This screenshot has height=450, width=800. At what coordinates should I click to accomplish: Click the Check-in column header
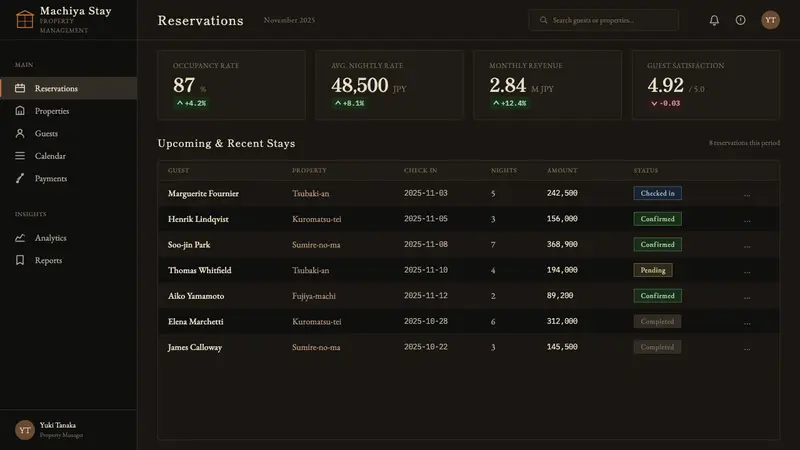click(420, 170)
